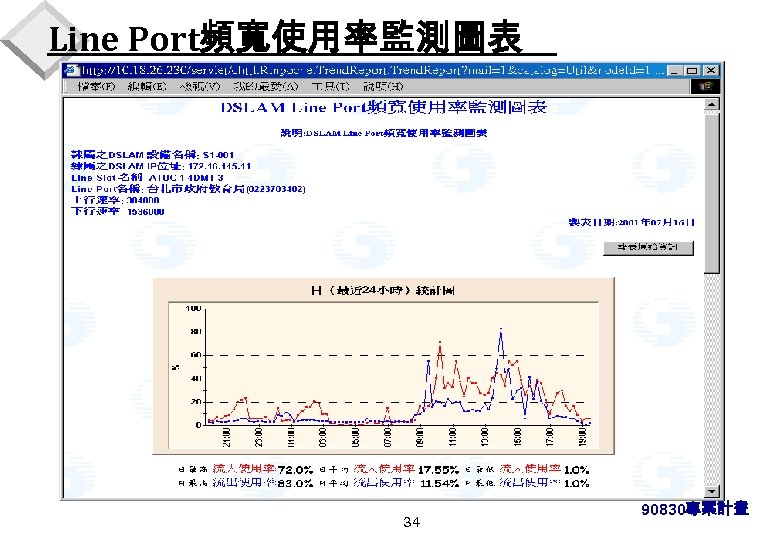Click the slide title Line Port頻寬使用率監測圖表
This screenshot has height=540, width=780.
pos(286,37)
